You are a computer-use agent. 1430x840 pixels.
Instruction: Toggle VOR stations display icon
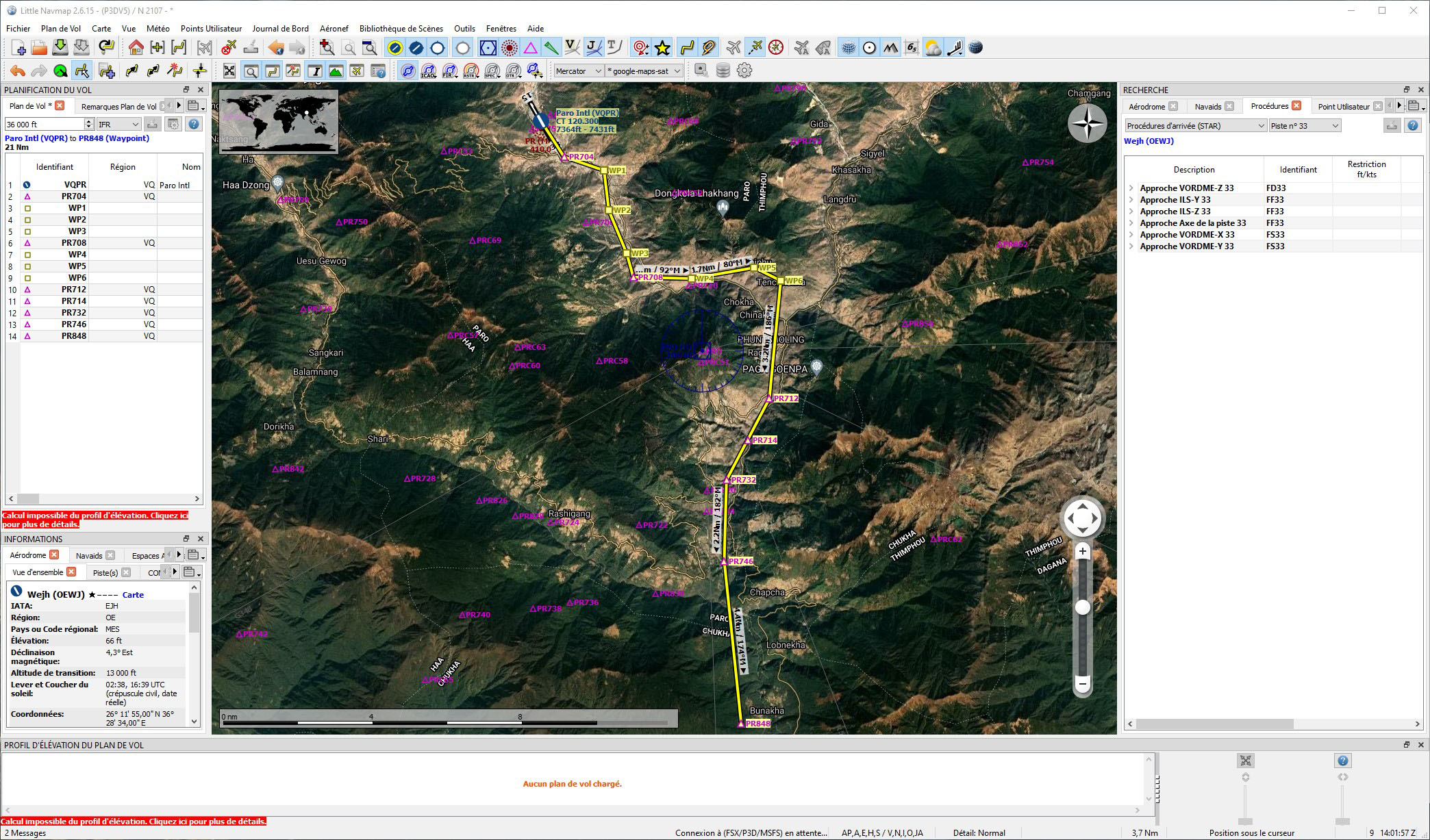(x=488, y=48)
